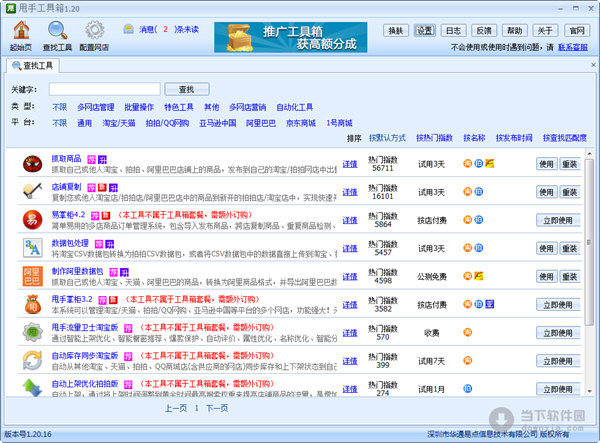Open the 日志 button

[453, 31]
